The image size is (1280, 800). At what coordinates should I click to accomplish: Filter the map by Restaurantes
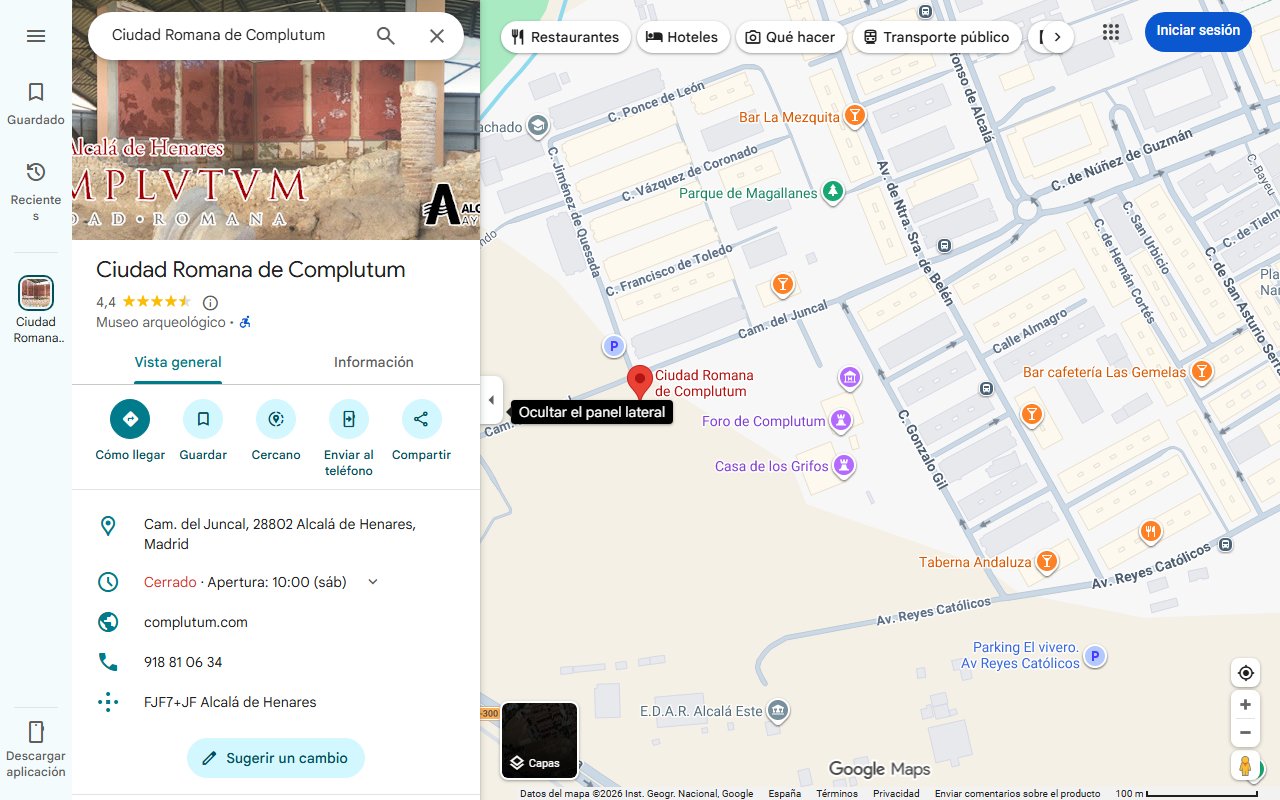pos(565,37)
